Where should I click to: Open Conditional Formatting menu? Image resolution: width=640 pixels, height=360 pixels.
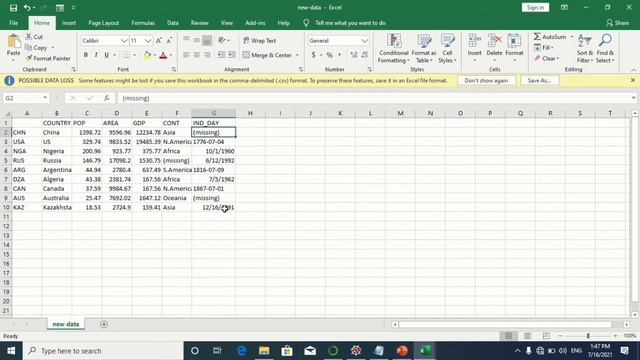click(393, 49)
